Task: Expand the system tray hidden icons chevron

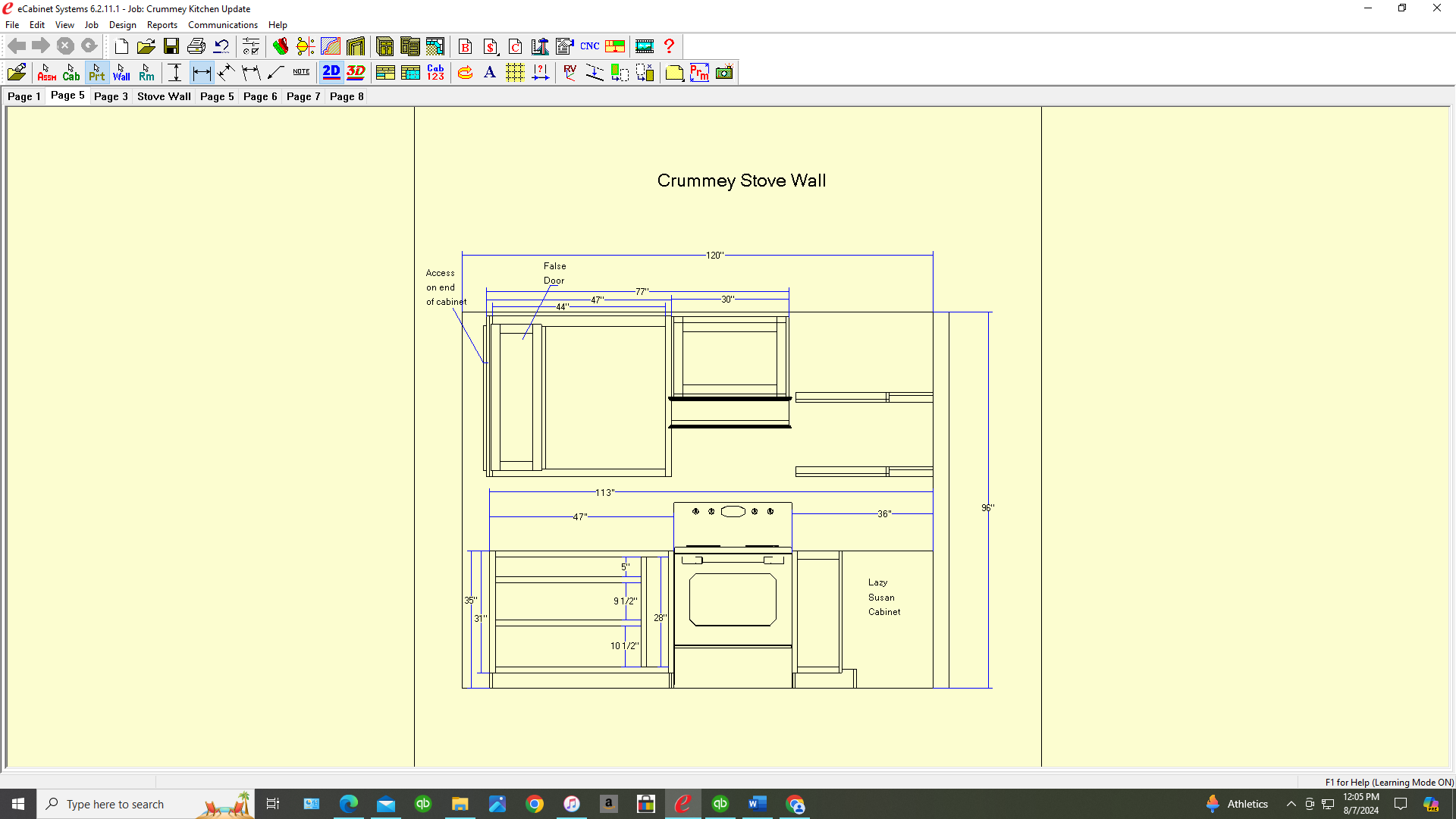Action: pyautogui.click(x=1291, y=804)
